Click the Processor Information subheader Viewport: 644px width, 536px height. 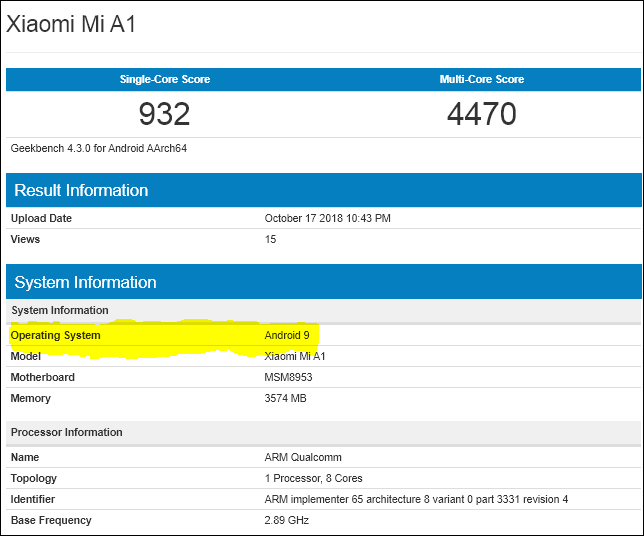pos(66,432)
